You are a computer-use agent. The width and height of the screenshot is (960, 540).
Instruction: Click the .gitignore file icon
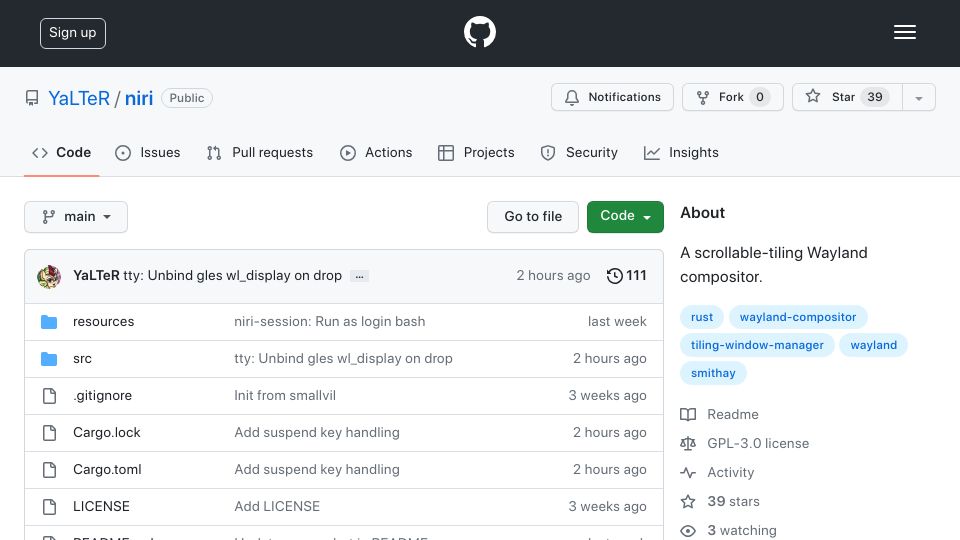[50, 396]
